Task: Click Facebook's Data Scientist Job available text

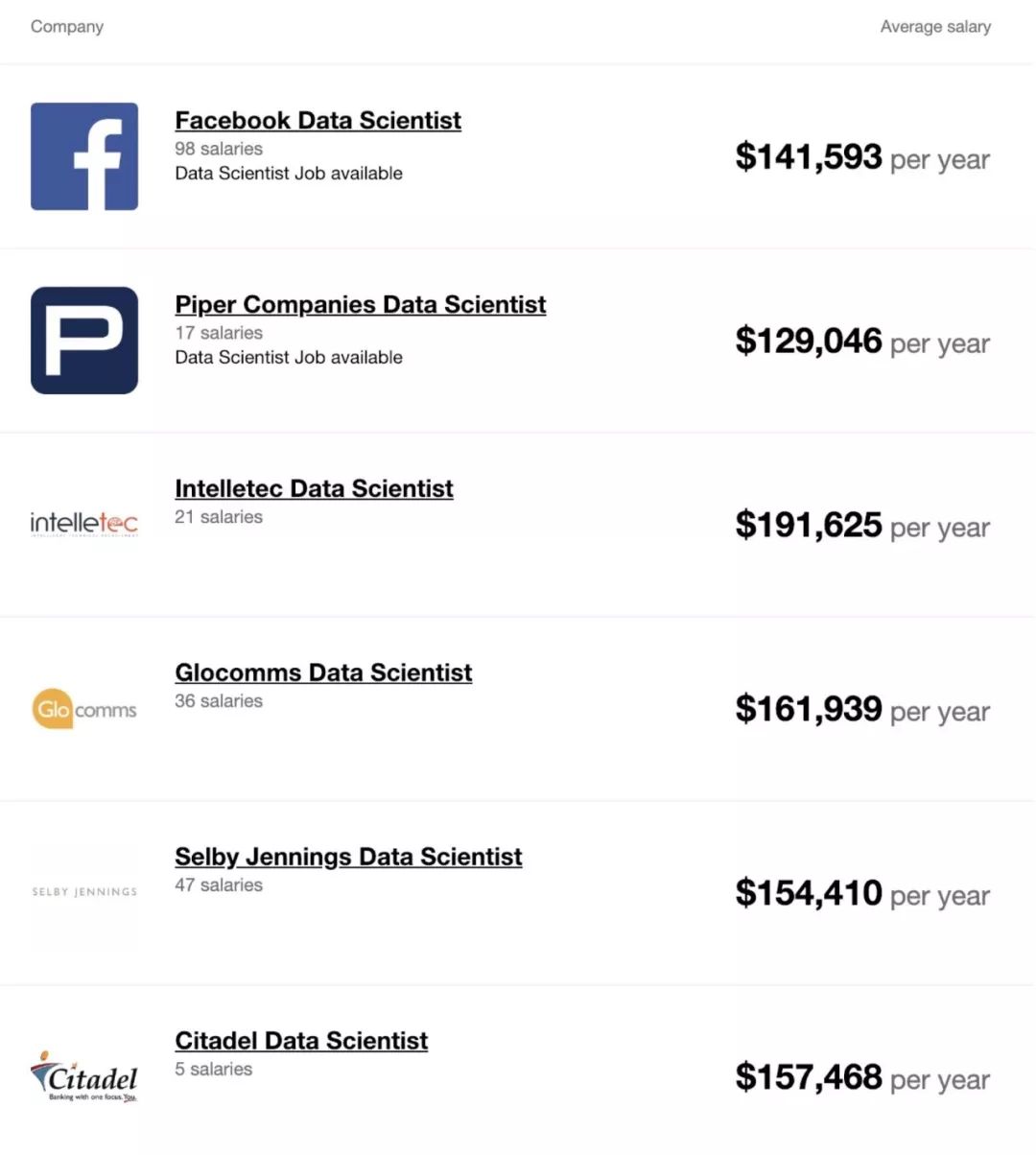Action: [289, 174]
